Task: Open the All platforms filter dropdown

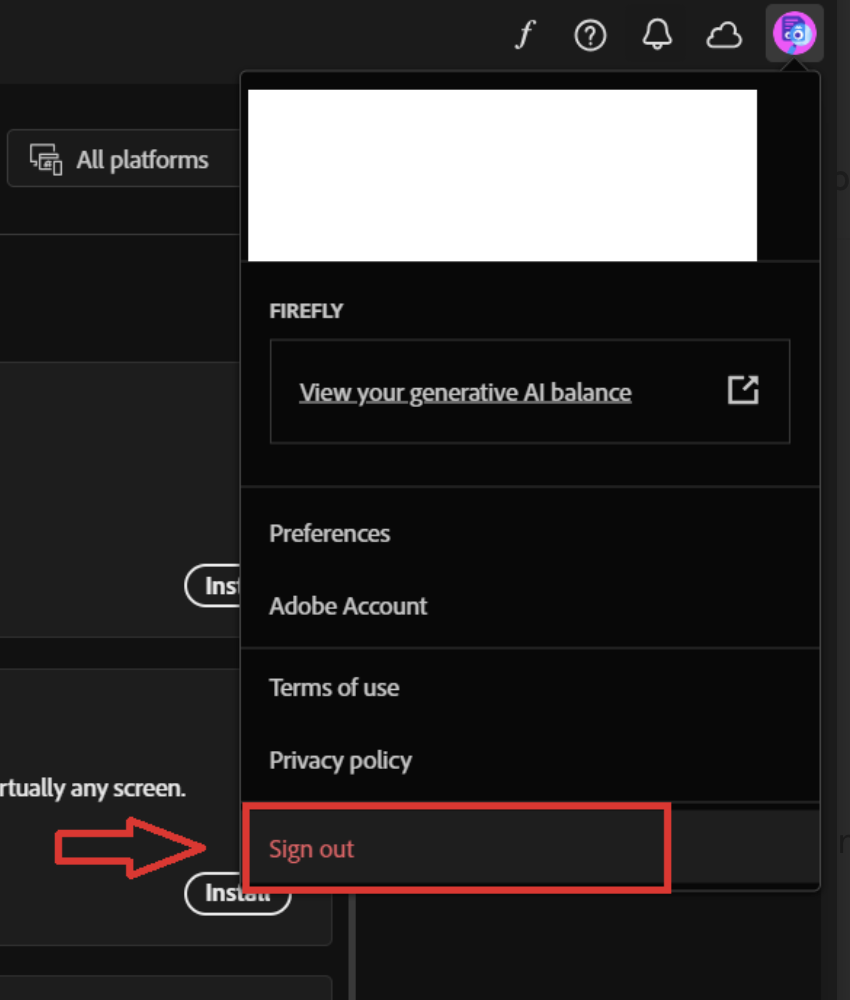Action: point(120,158)
